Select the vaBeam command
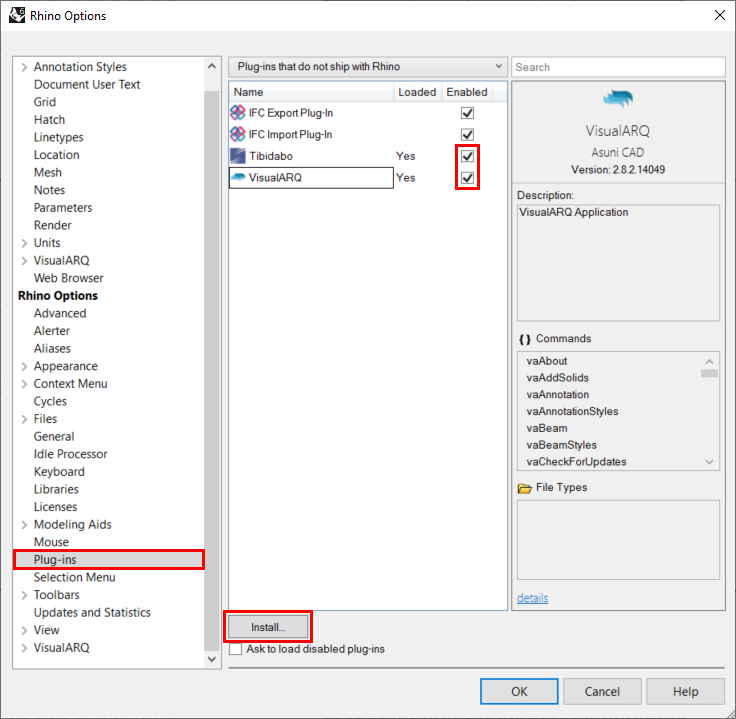 (547, 428)
